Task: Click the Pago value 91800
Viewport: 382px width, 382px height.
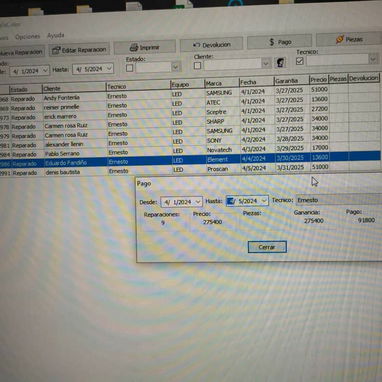Action: pyautogui.click(x=366, y=220)
